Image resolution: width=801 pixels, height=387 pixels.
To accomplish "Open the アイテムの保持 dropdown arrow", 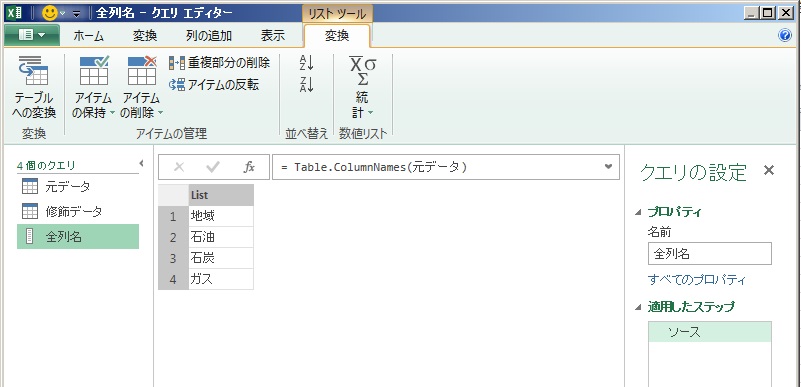I will pos(113,113).
